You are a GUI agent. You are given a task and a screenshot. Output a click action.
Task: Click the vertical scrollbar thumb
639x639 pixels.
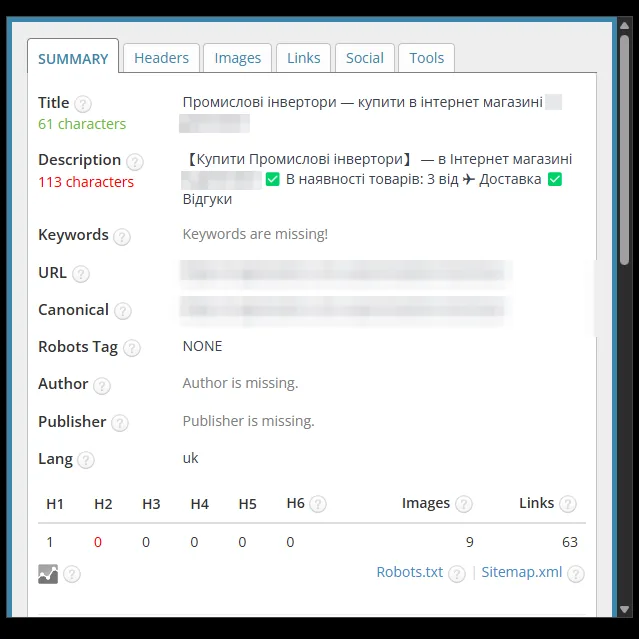[624, 150]
